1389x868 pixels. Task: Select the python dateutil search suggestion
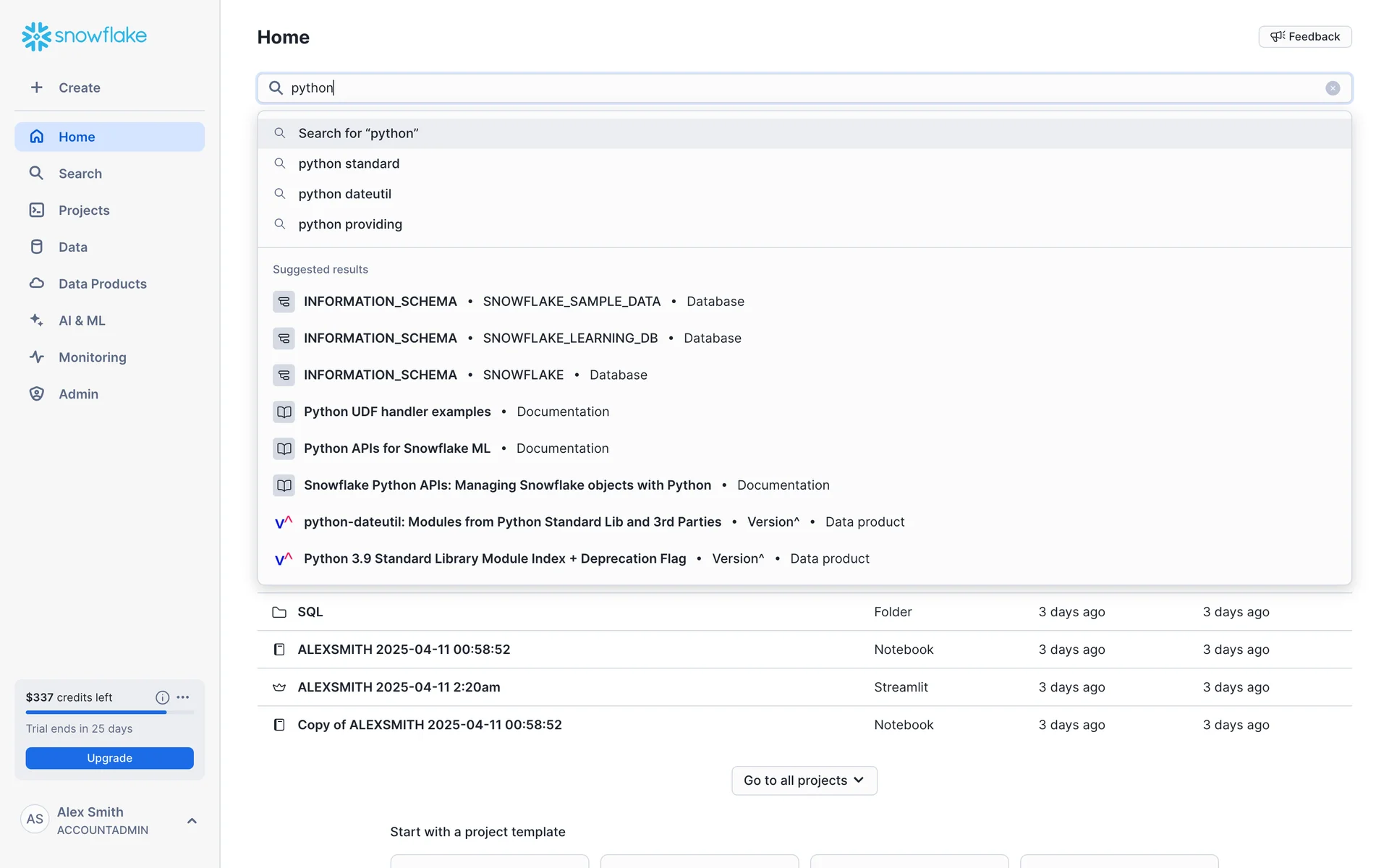(x=344, y=194)
